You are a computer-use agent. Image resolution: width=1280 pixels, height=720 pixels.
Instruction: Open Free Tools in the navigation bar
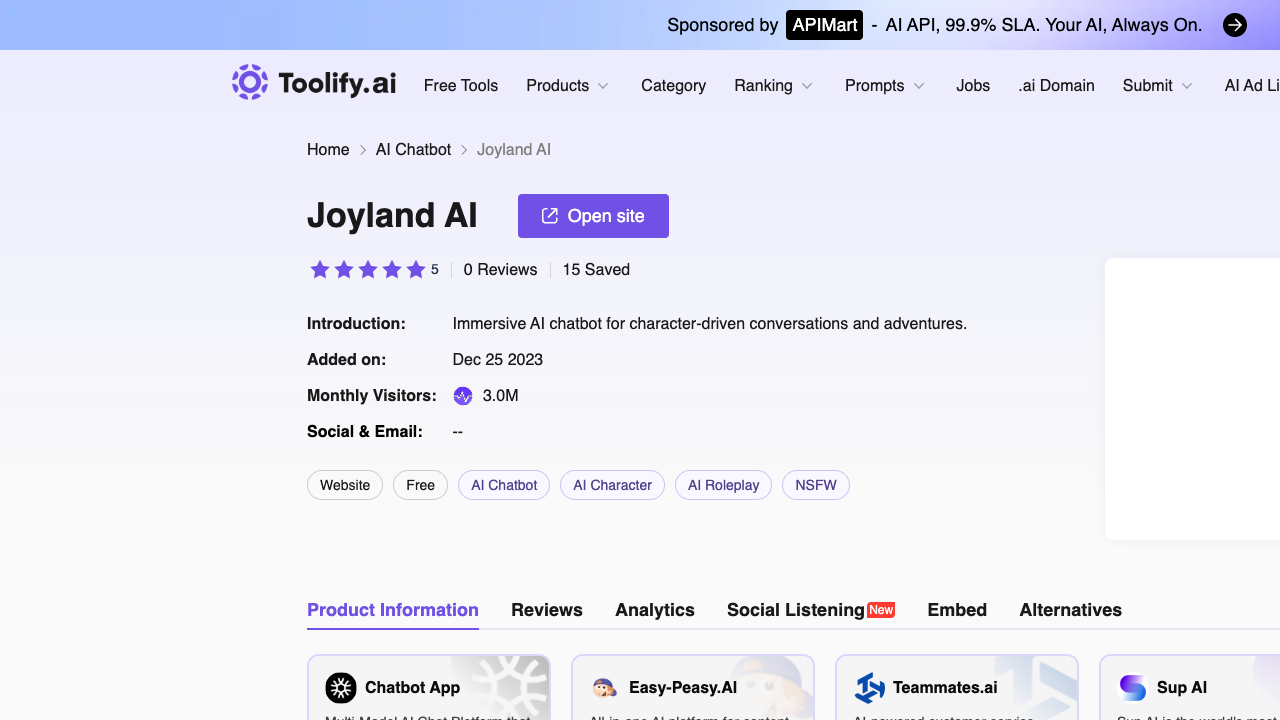click(461, 86)
